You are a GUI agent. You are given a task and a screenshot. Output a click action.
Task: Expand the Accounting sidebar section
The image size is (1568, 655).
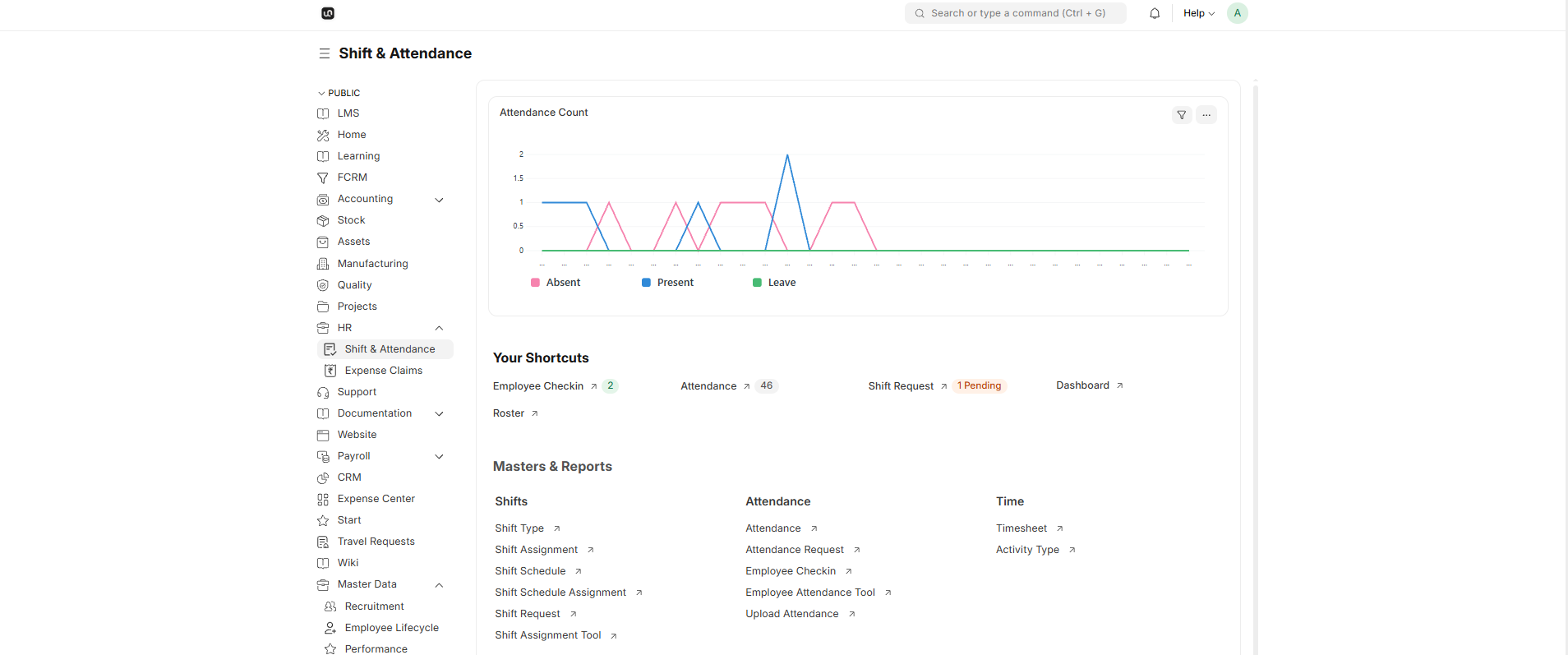click(439, 200)
